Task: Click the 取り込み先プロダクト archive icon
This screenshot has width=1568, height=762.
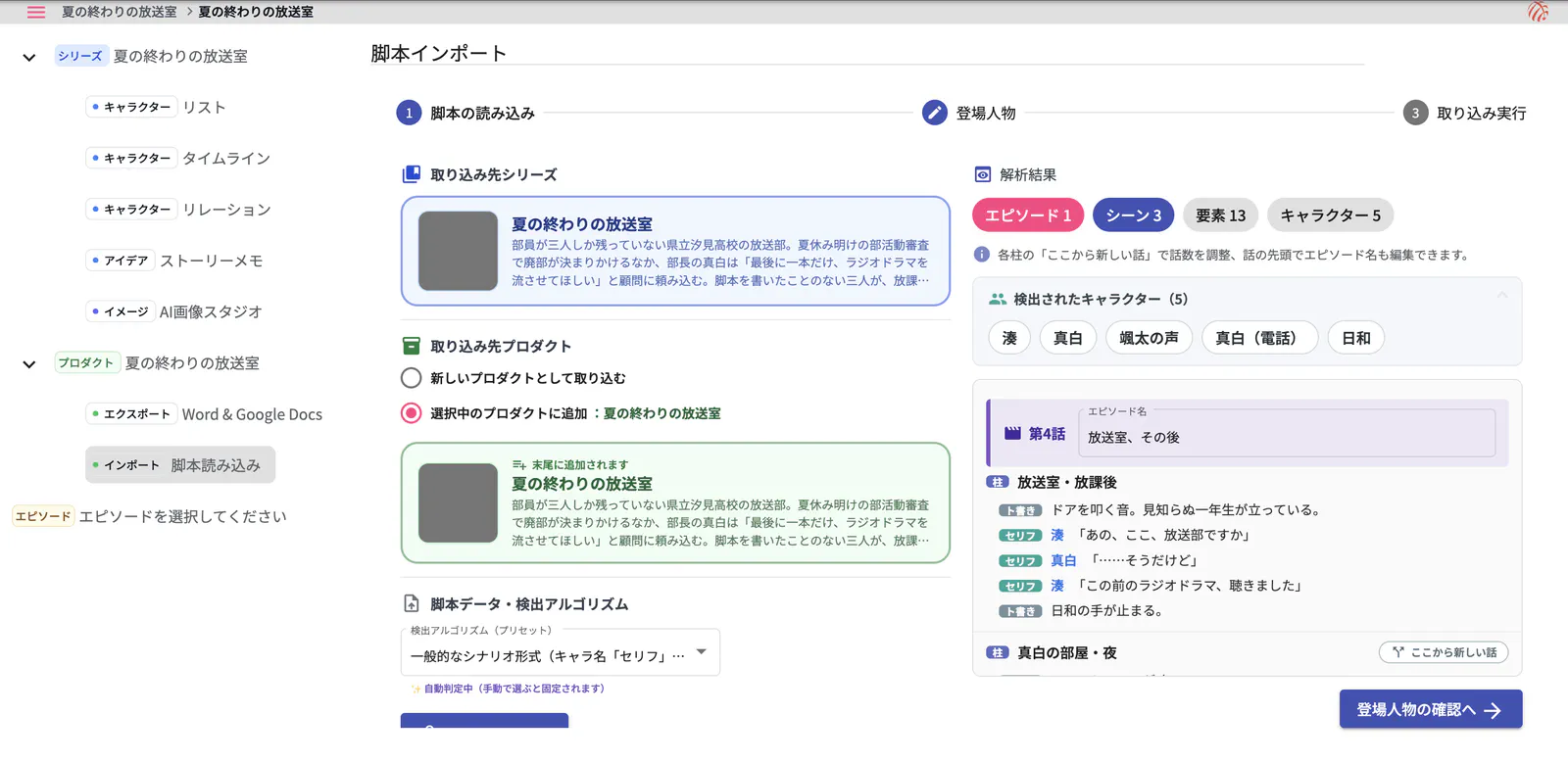Action: 412,346
